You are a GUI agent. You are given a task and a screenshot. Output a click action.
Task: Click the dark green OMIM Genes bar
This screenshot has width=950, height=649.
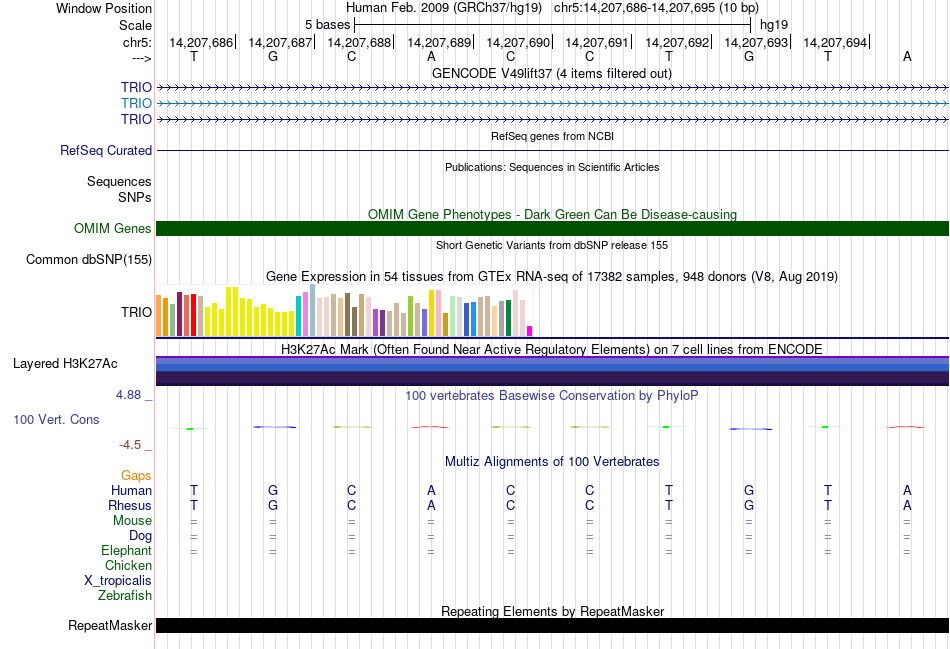(552, 228)
